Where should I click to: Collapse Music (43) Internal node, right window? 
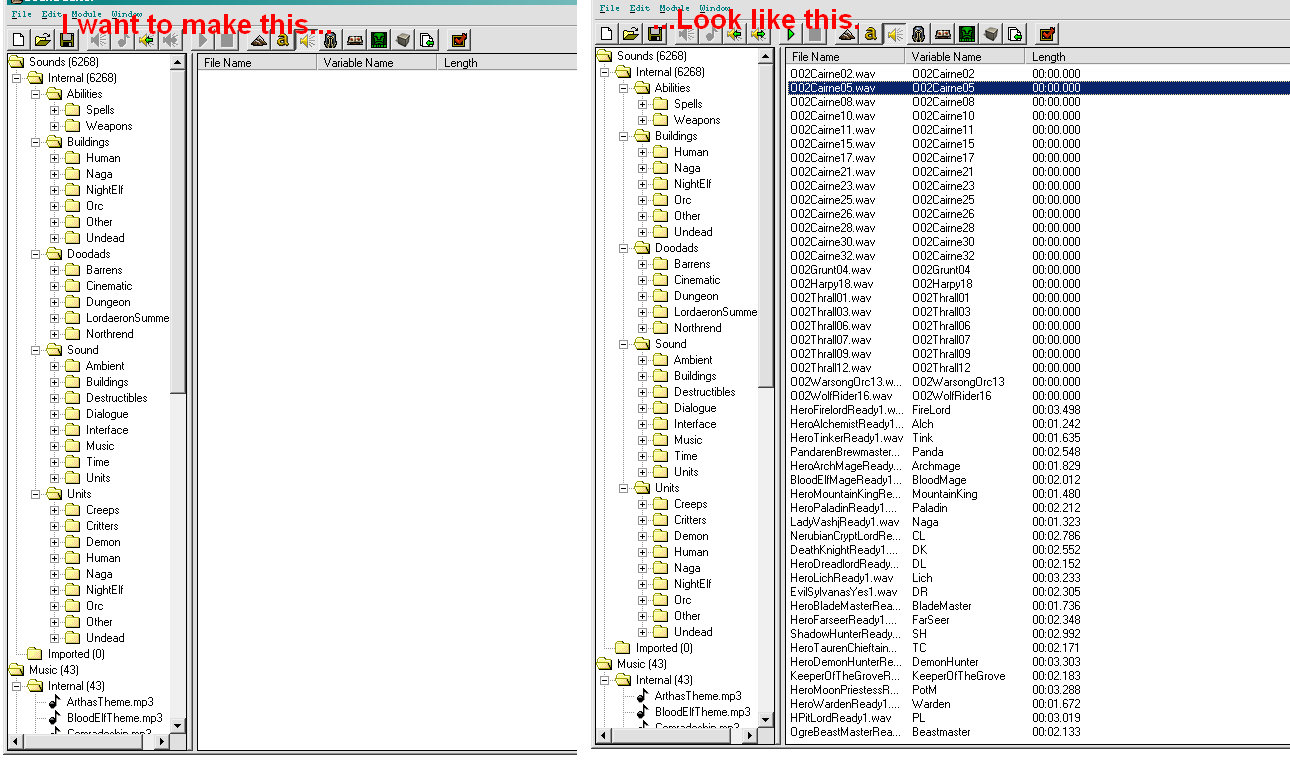pyautogui.click(x=605, y=680)
